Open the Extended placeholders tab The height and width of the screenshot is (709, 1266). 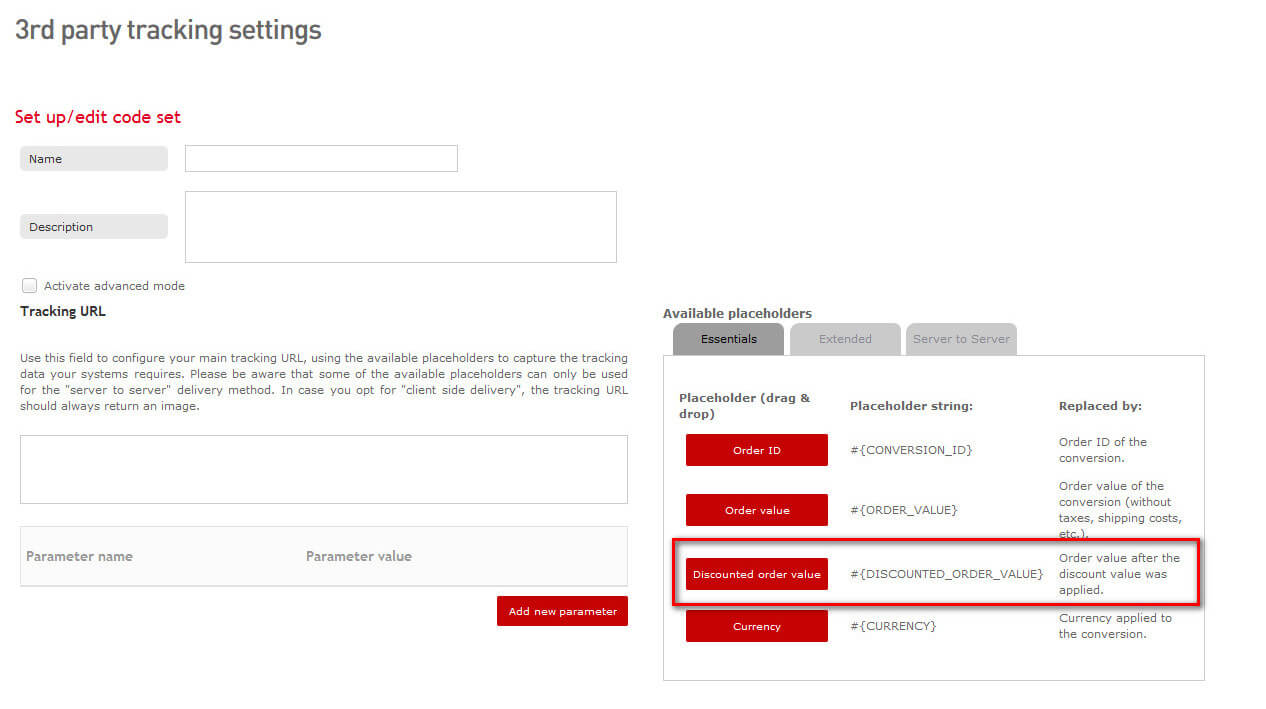(845, 339)
